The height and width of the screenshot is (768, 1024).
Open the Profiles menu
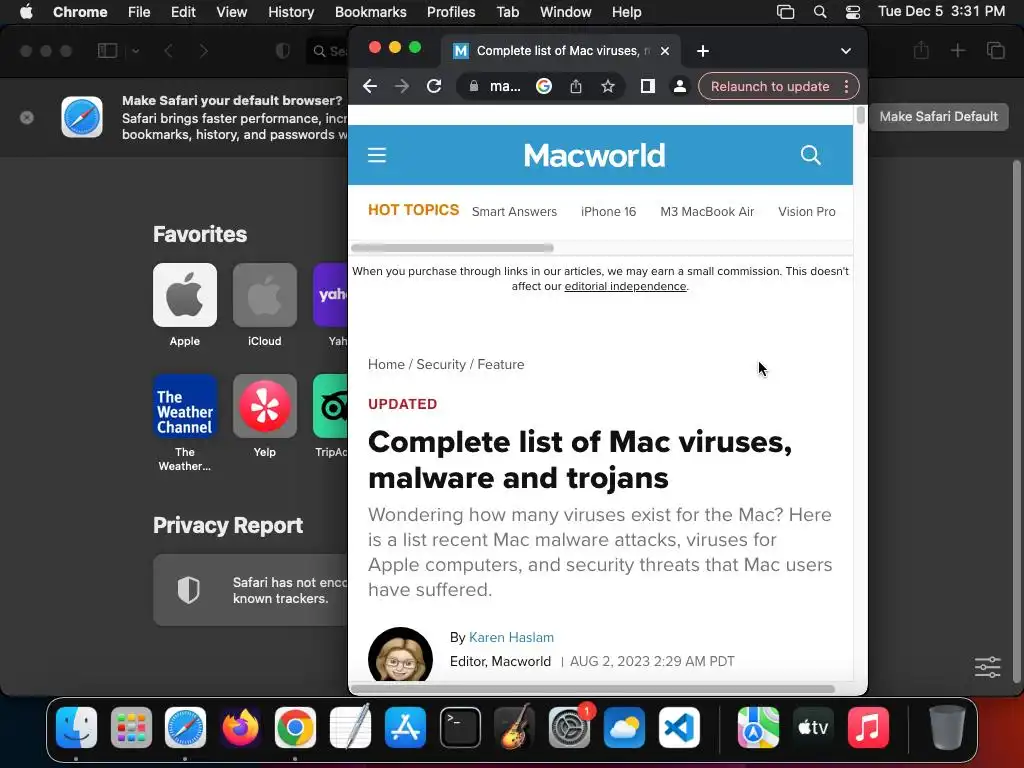pos(451,12)
